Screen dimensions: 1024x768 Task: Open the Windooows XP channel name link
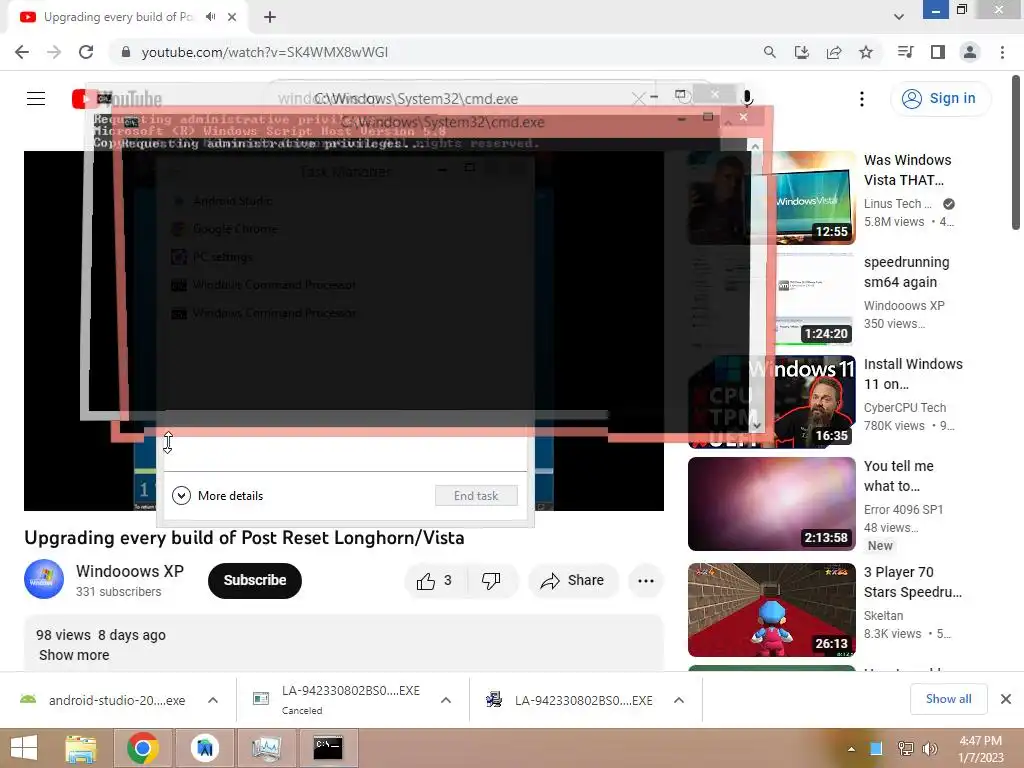(x=130, y=571)
